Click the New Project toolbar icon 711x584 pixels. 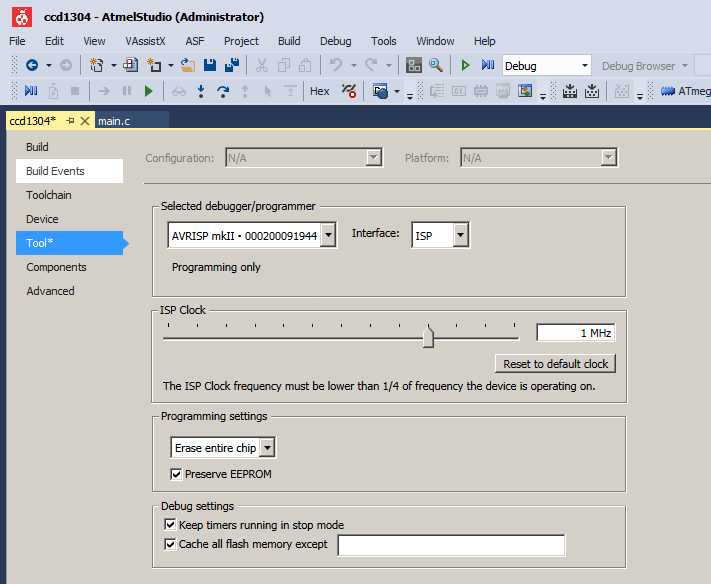click(x=96, y=65)
